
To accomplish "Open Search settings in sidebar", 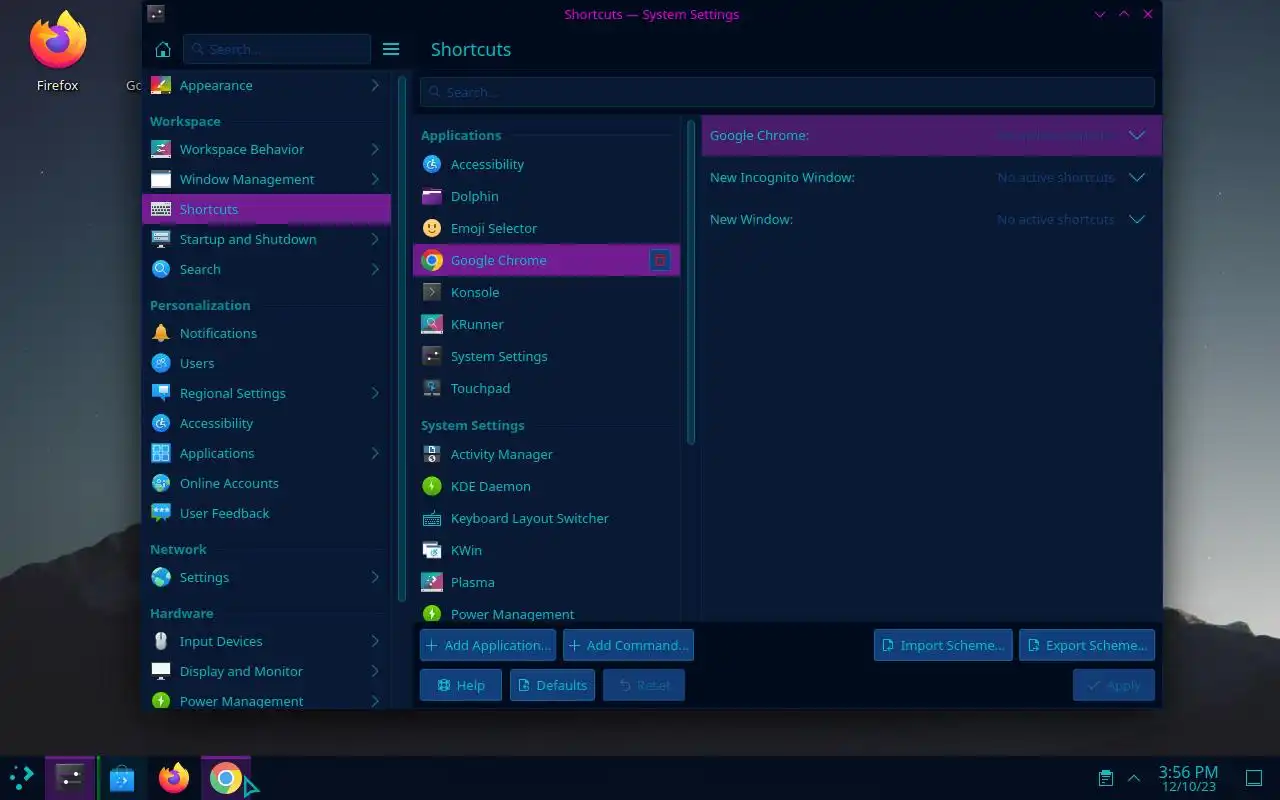I will tap(266, 269).
